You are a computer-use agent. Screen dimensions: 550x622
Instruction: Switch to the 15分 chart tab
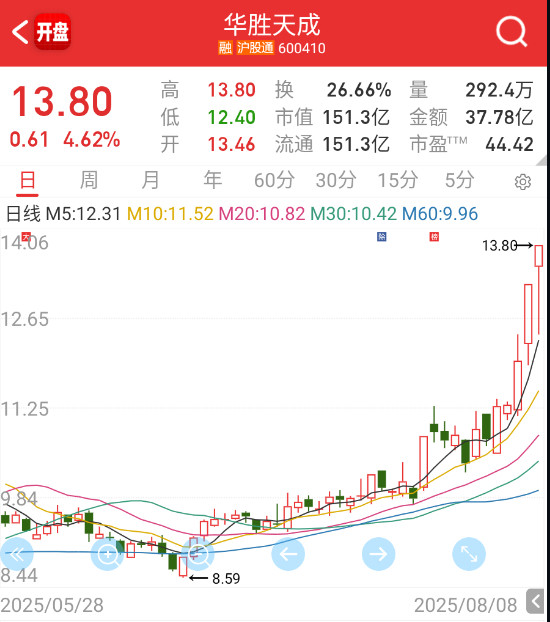[398, 180]
